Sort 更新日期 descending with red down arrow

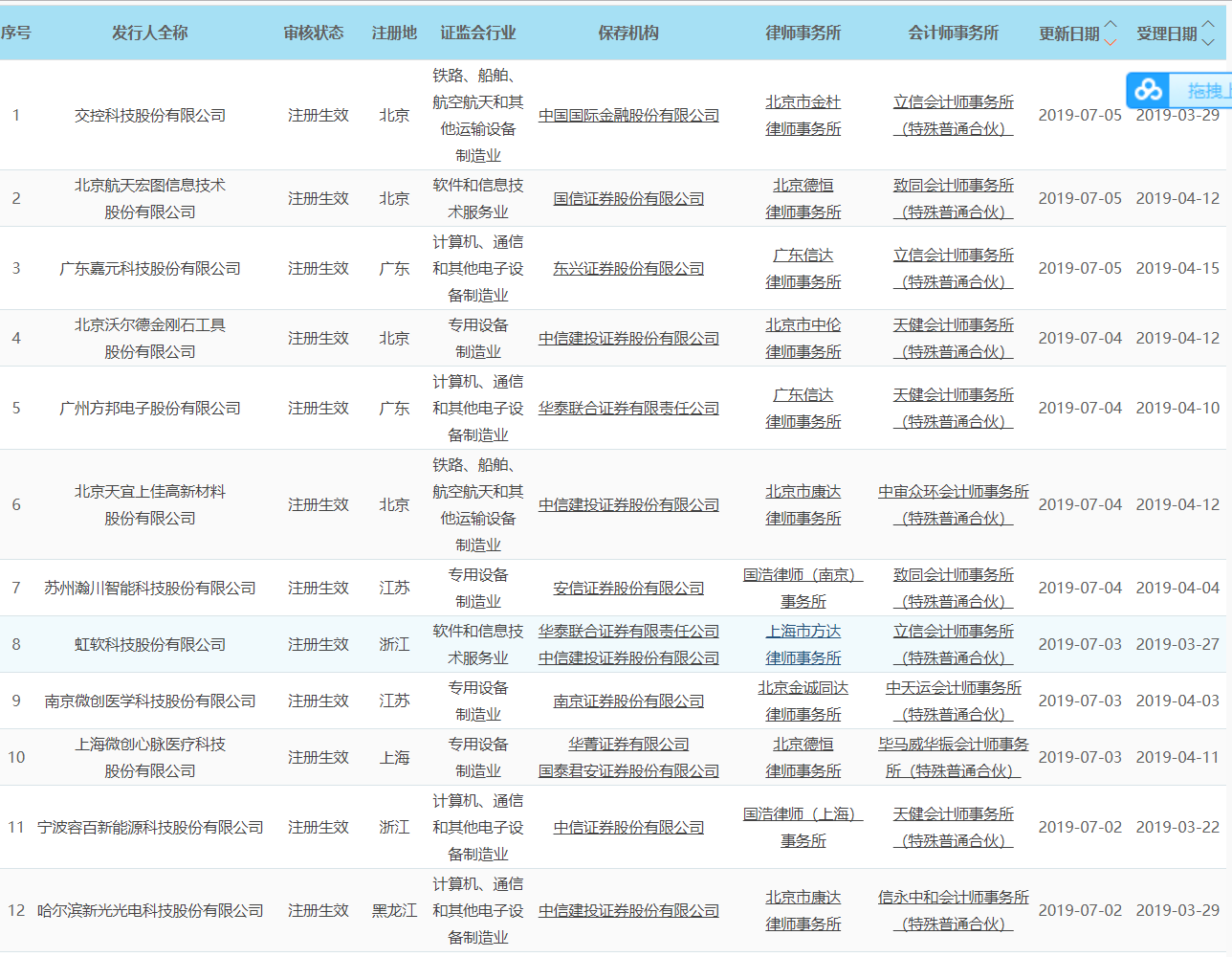1111,41
